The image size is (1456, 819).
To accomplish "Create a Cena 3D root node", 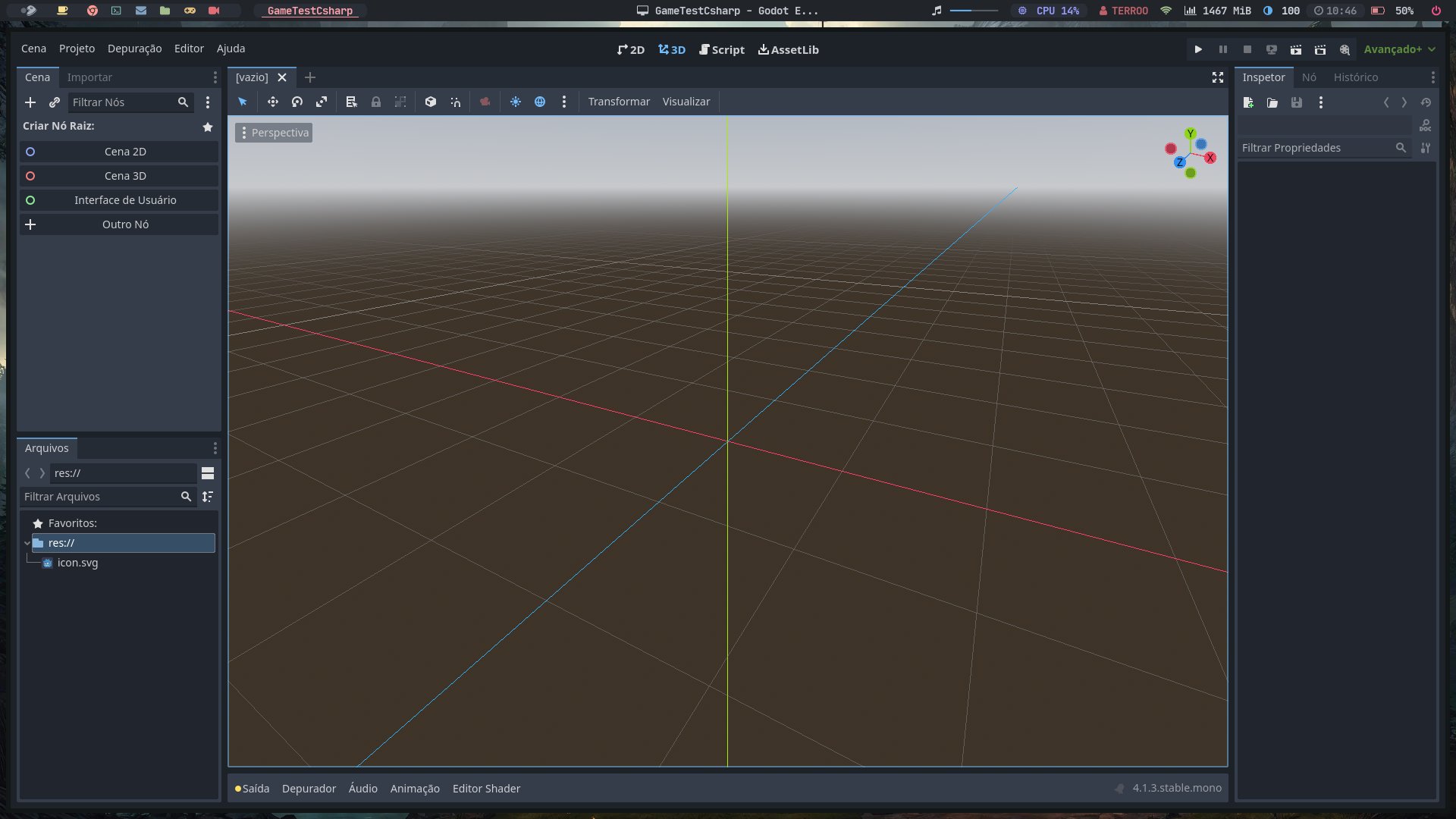I will [x=119, y=176].
